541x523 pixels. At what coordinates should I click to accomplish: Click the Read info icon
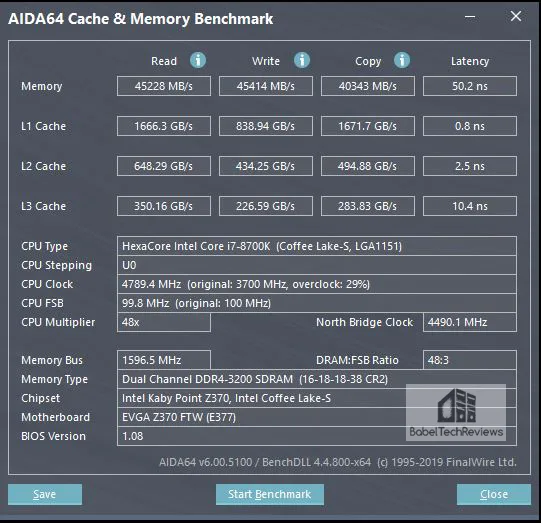click(198, 60)
